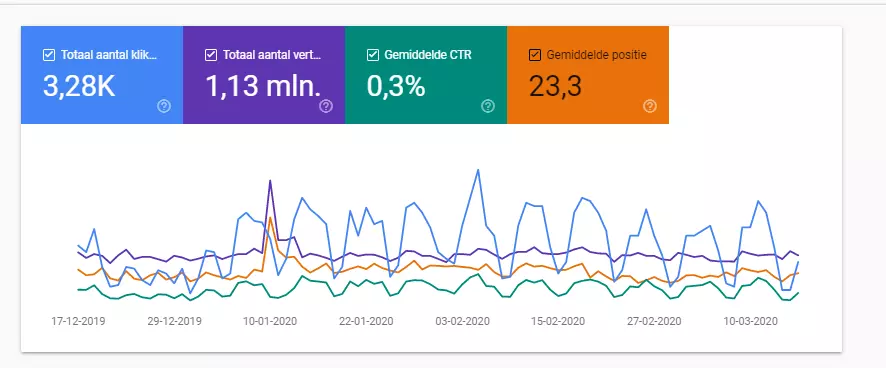This screenshot has height=368, width=886.
Task: Click the 10-01-2020 axis date label
Action: (x=270, y=321)
